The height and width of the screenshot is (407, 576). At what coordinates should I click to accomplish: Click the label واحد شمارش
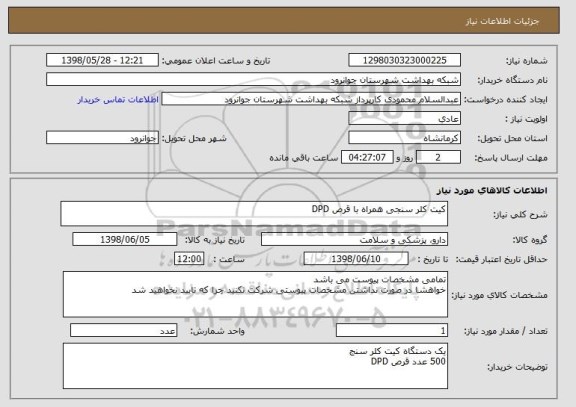pos(217,331)
